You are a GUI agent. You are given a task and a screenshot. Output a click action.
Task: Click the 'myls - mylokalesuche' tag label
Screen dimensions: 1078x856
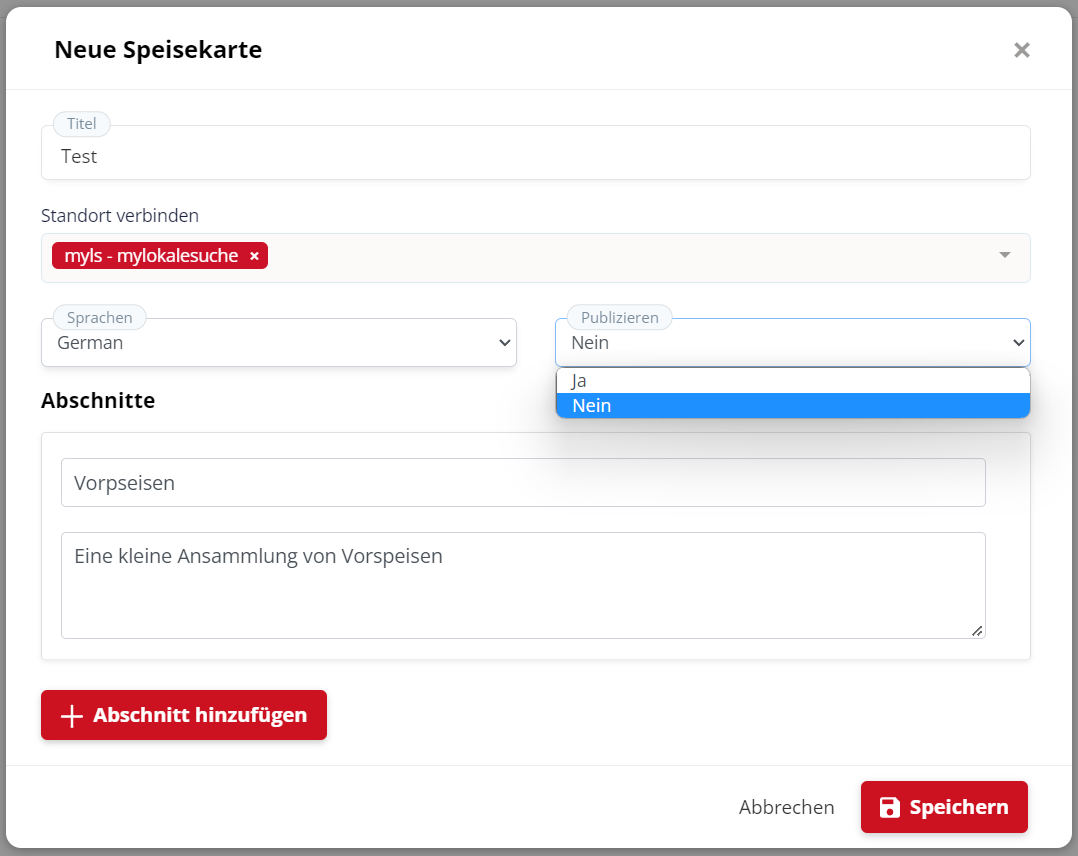[151, 256]
